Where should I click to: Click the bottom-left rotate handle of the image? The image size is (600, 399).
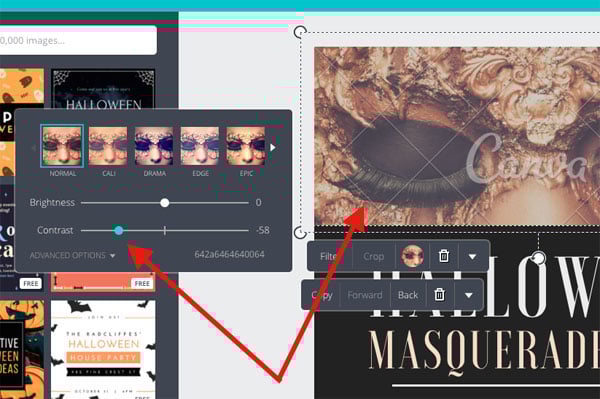(300, 232)
